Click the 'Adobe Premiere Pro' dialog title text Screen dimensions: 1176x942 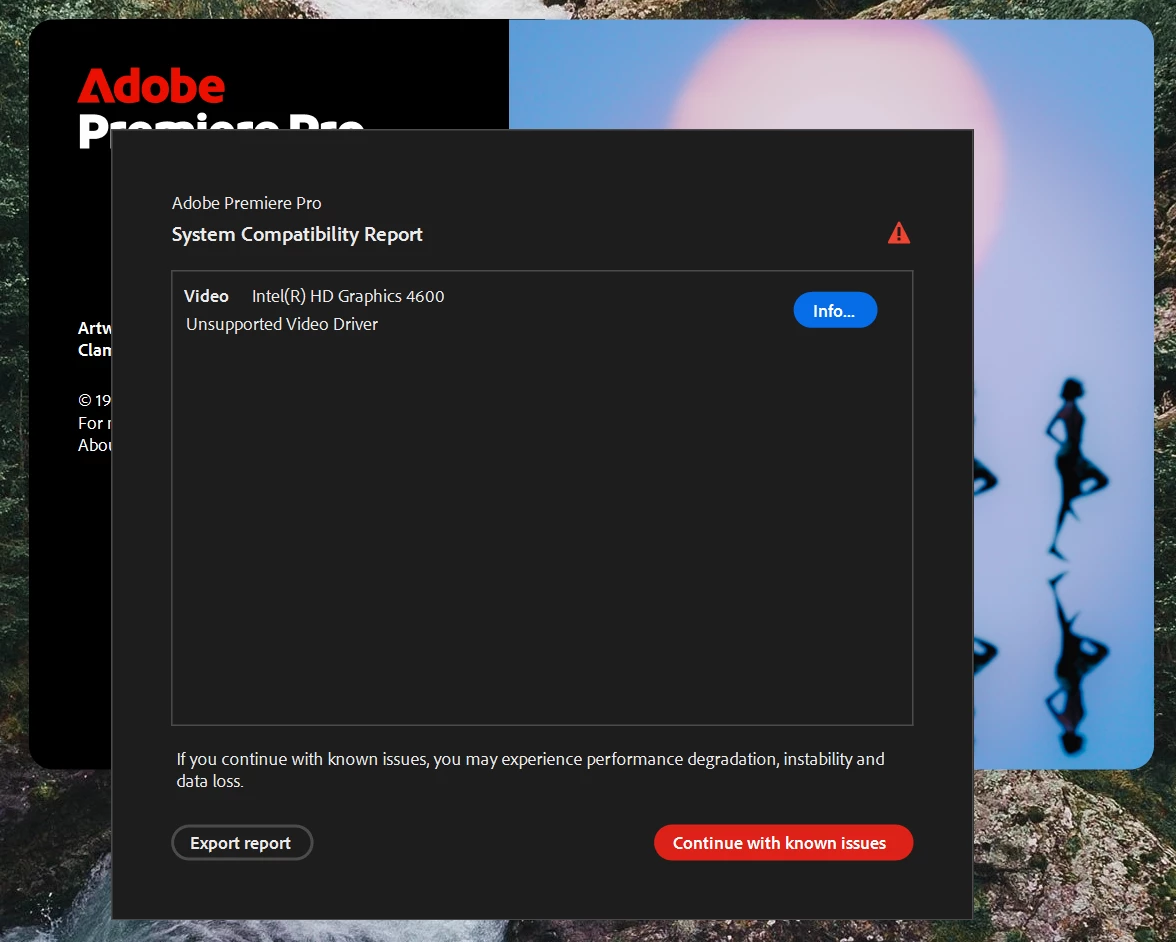pos(247,203)
